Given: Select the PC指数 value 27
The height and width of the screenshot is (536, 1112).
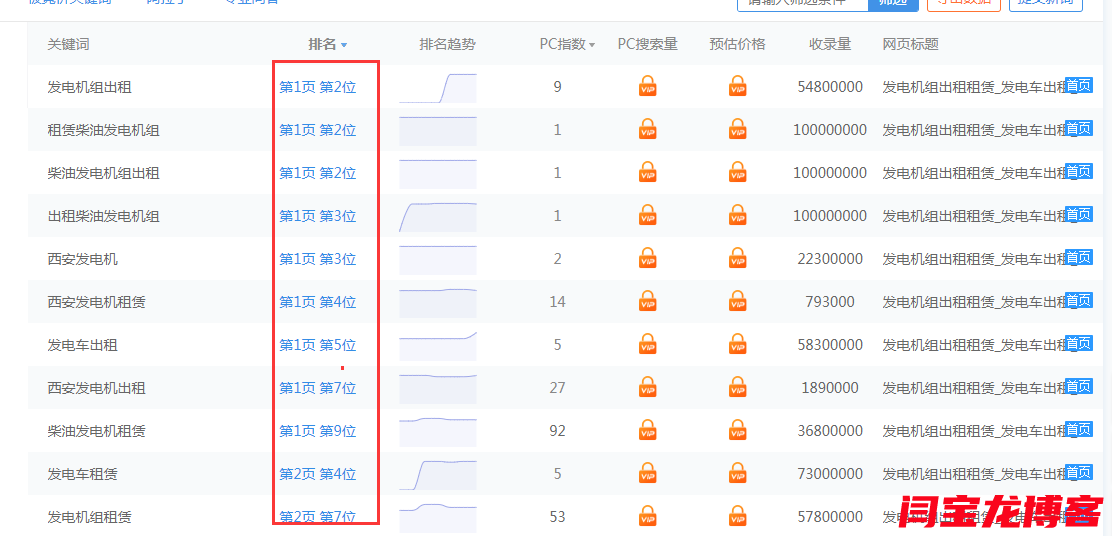Looking at the screenshot, I should click(557, 389).
